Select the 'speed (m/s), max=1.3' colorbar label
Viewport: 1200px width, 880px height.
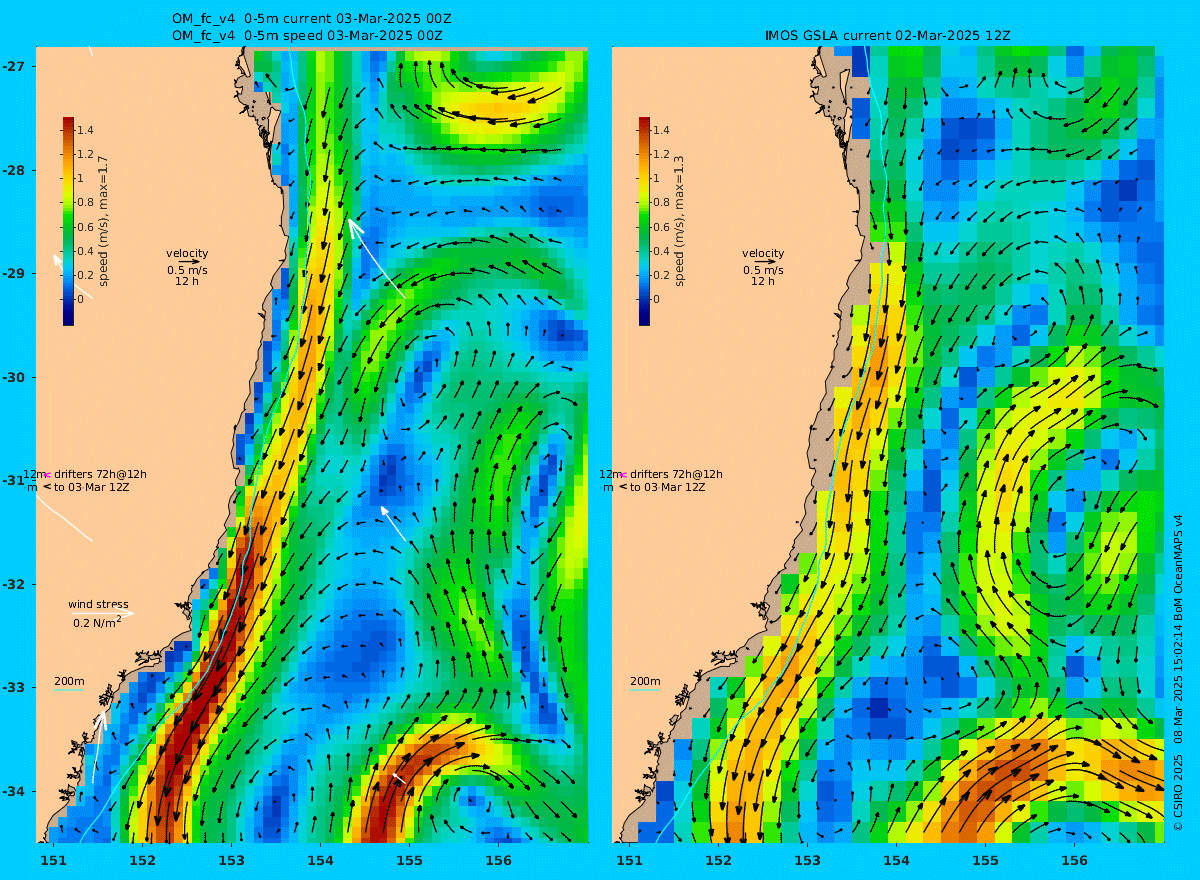(x=680, y=221)
